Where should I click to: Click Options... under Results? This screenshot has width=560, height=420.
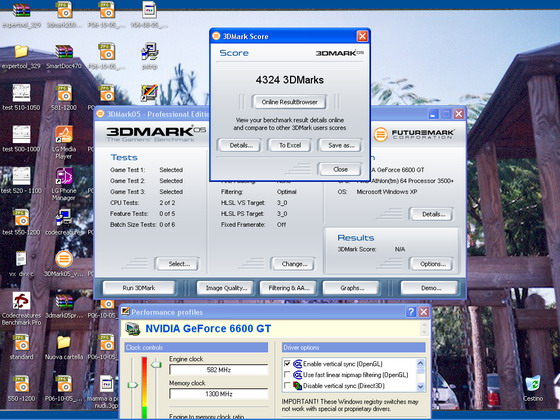click(432, 264)
